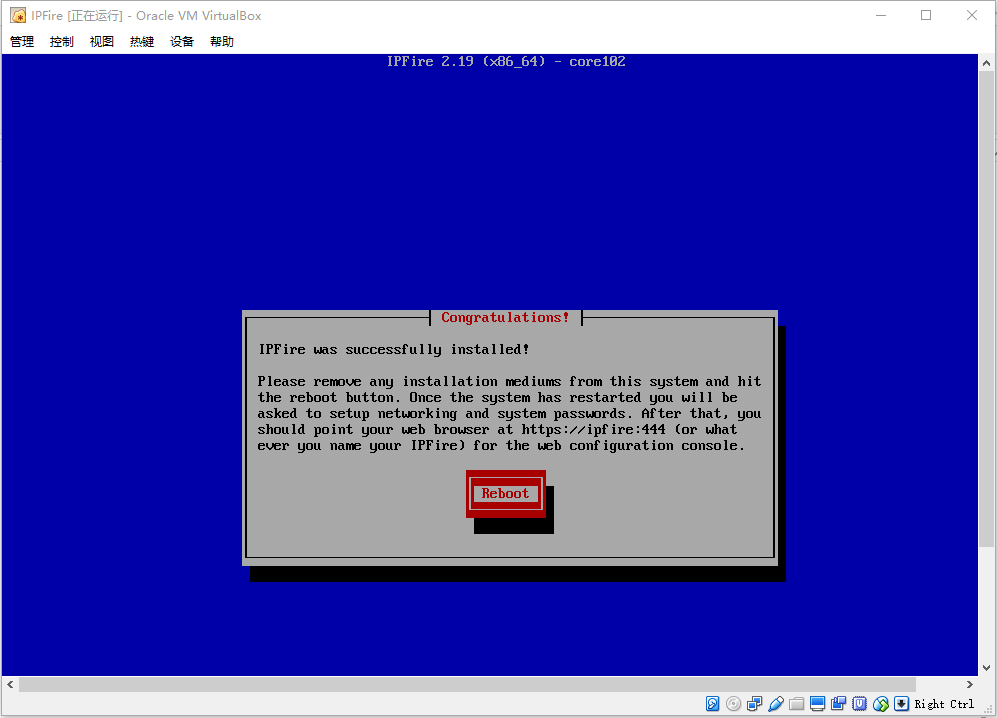Click the hard disk activity status icon
The width and height of the screenshot is (997, 718).
click(x=712, y=703)
